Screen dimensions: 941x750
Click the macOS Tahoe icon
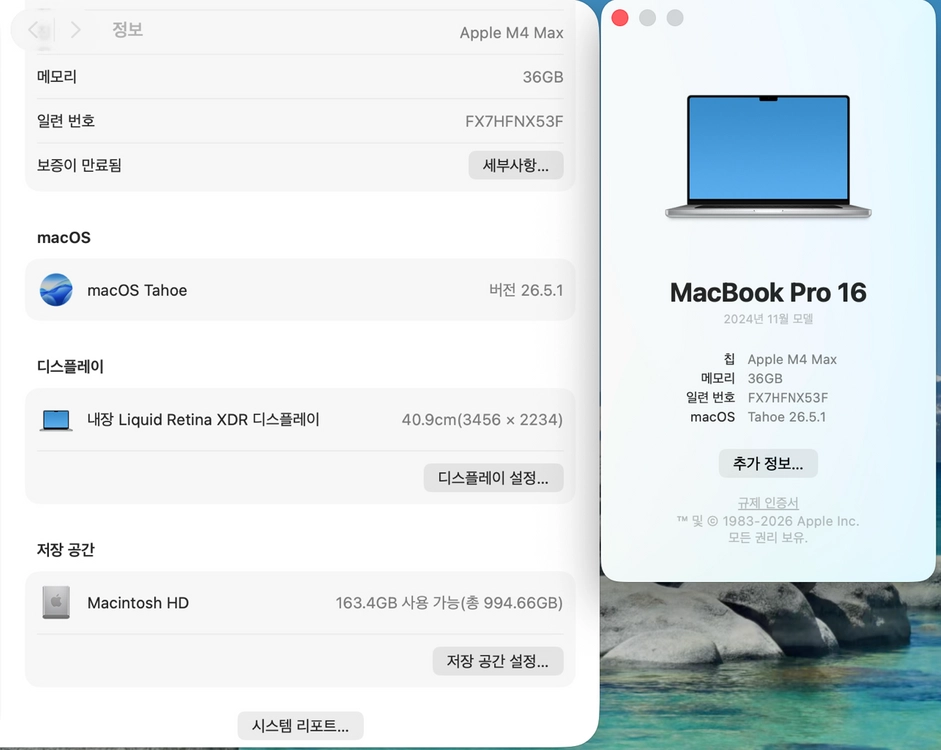[56, 290]
